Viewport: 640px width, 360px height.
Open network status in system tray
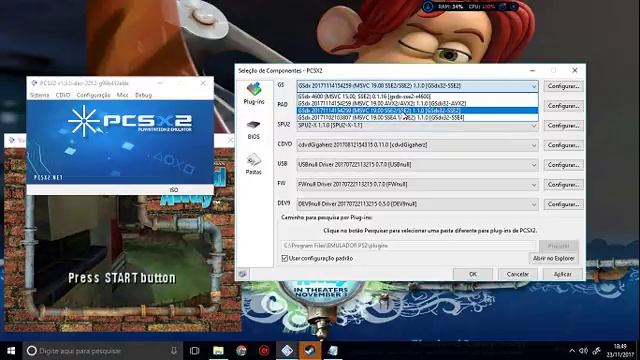click(x=596, y=351)
